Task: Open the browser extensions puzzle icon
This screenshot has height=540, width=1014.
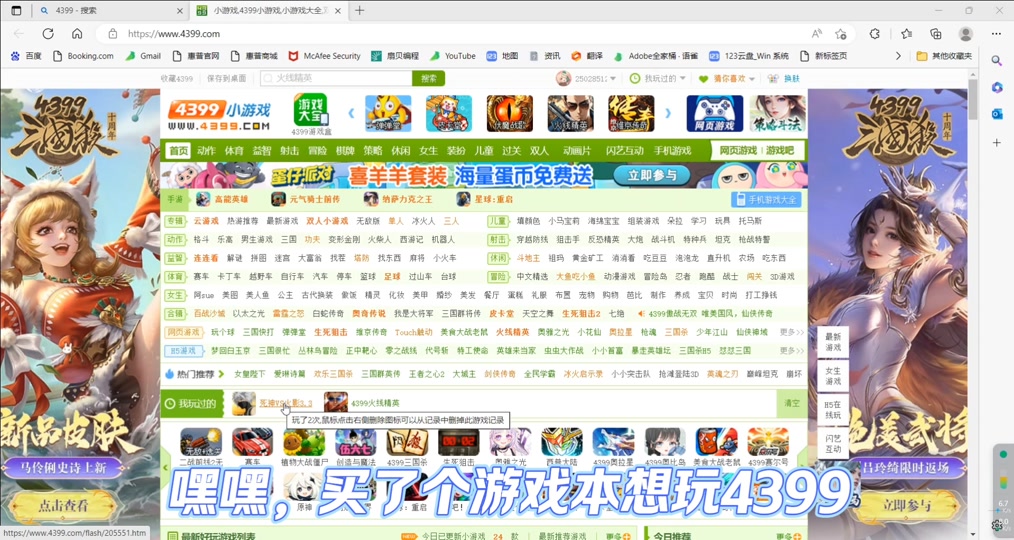Action: click(x=875, y=34)
